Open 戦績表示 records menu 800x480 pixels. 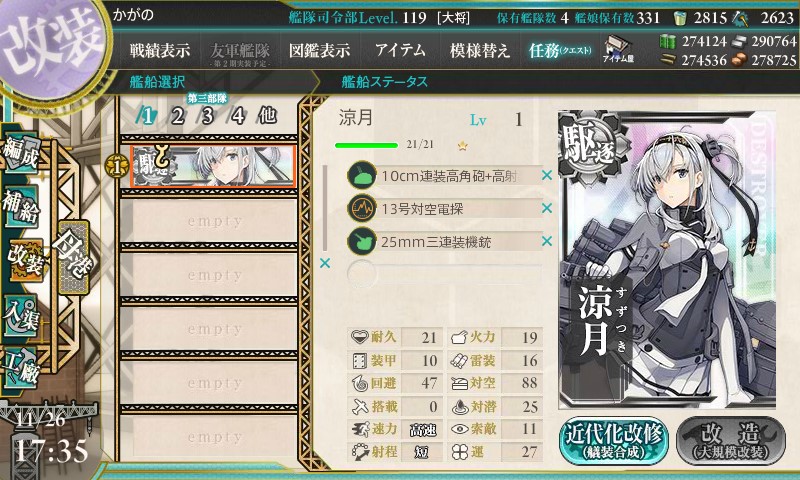pos(160,50)
